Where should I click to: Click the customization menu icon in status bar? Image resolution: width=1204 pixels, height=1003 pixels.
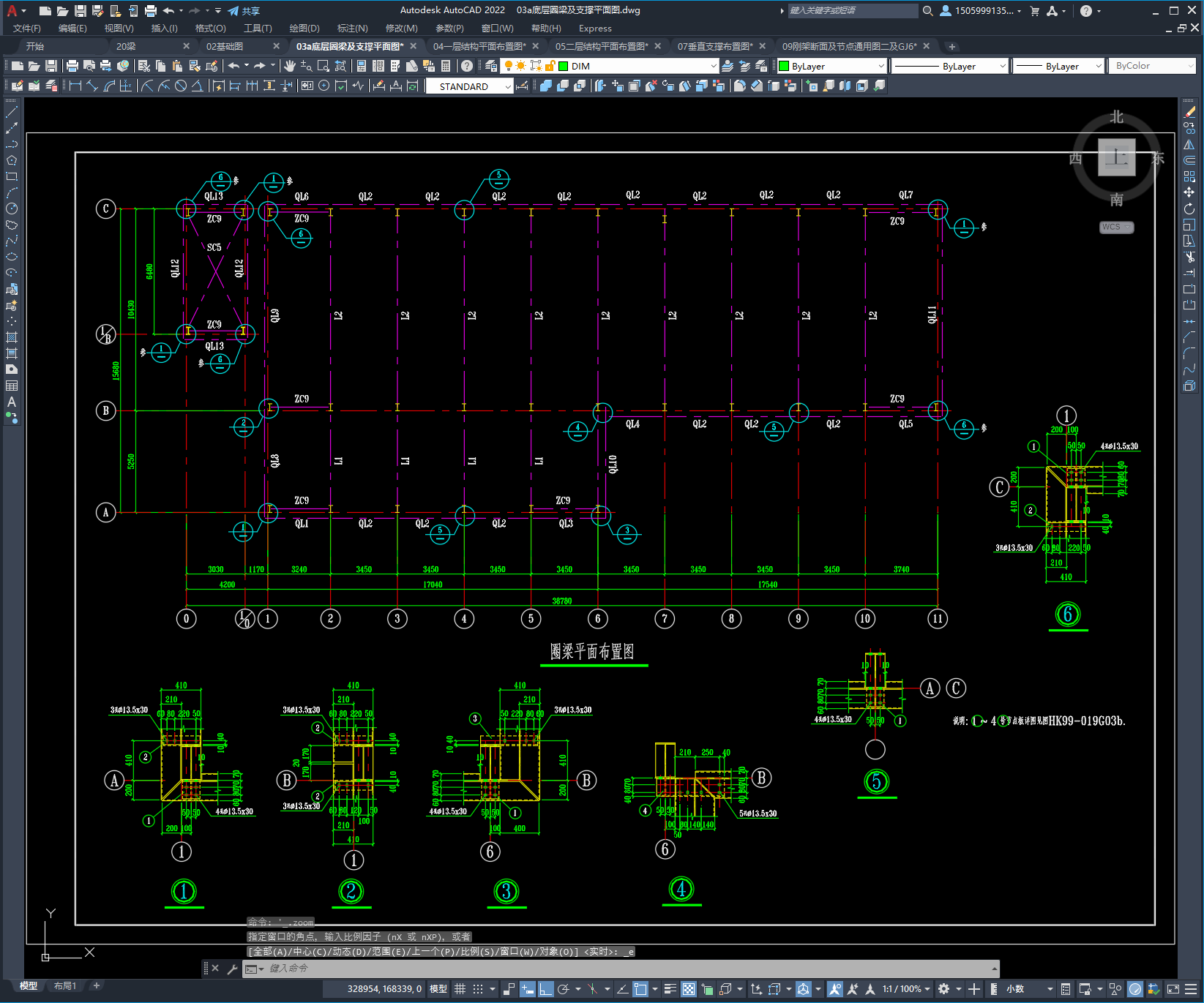1192,989
